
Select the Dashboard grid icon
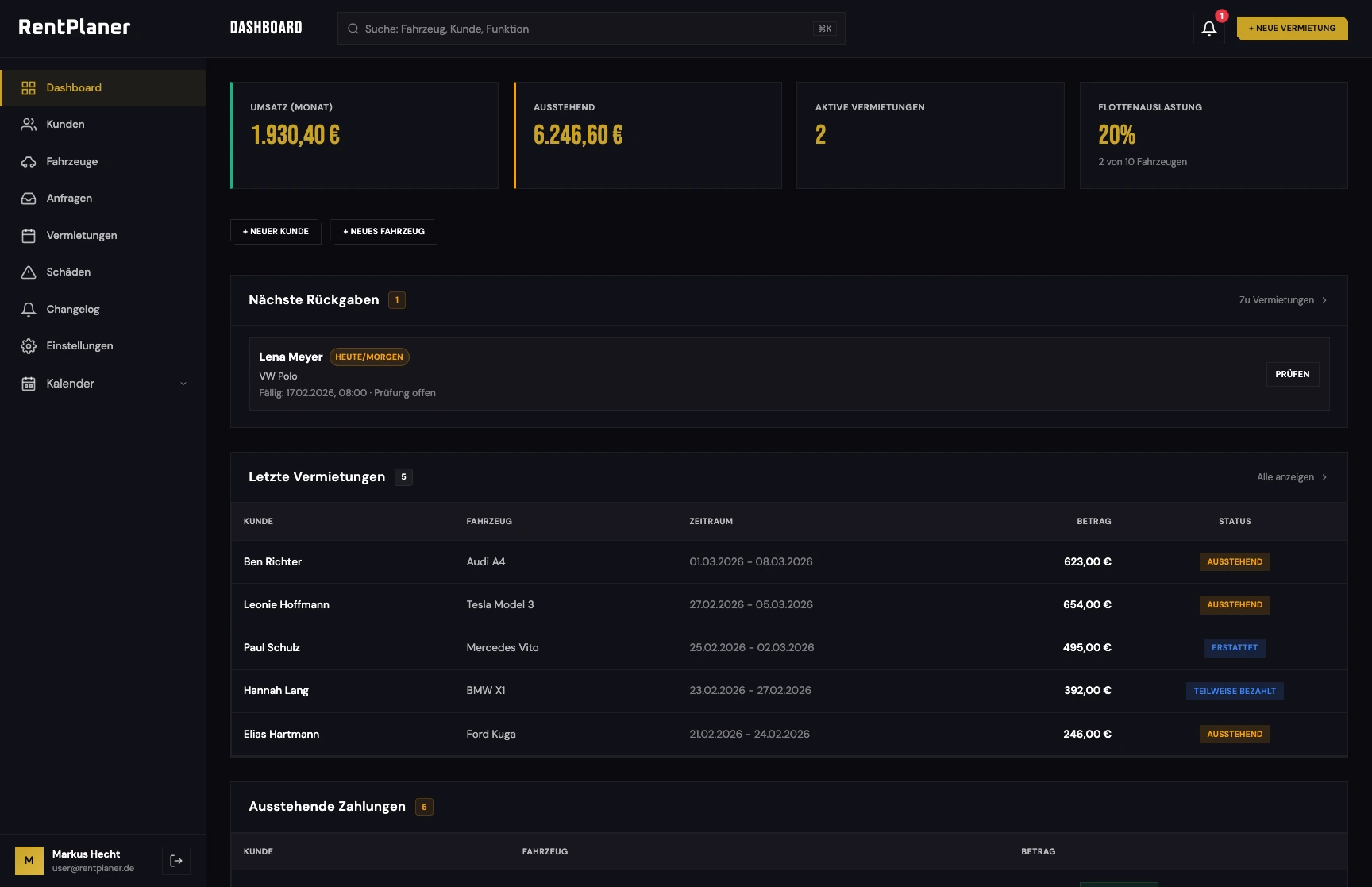(29, 87)
